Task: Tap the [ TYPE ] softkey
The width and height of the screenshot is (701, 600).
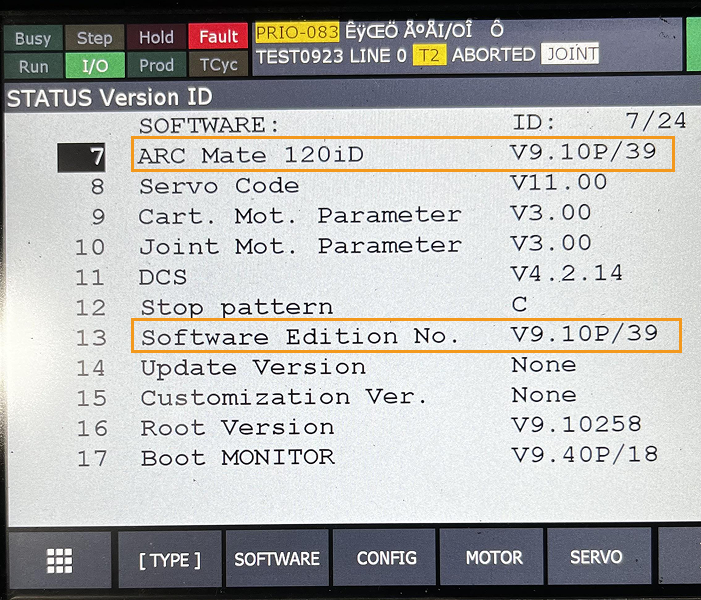Action: click(x=169, y=559)
